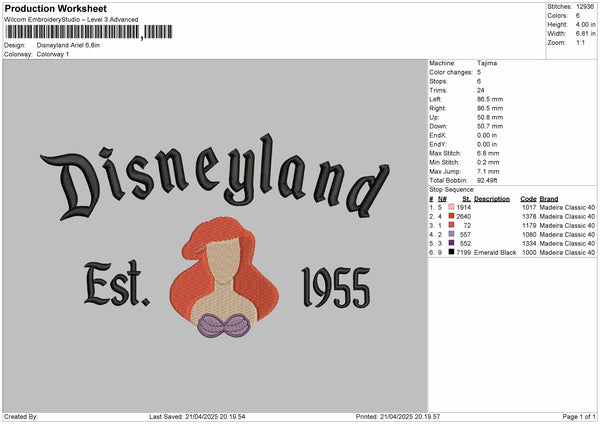Click the Total Bobbin value 92.49ft
The height and width of the screenshot is (424, 600).
(487, 180)
